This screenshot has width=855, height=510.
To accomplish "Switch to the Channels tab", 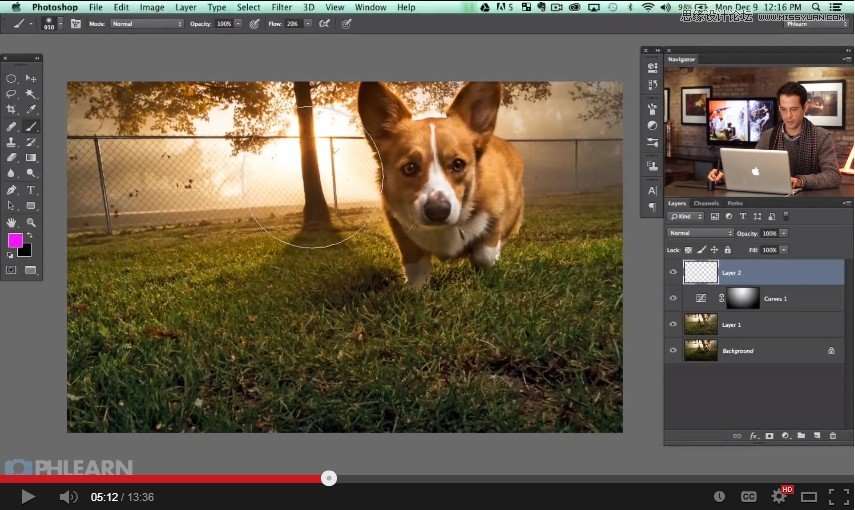I will click(x=706, y=203).
